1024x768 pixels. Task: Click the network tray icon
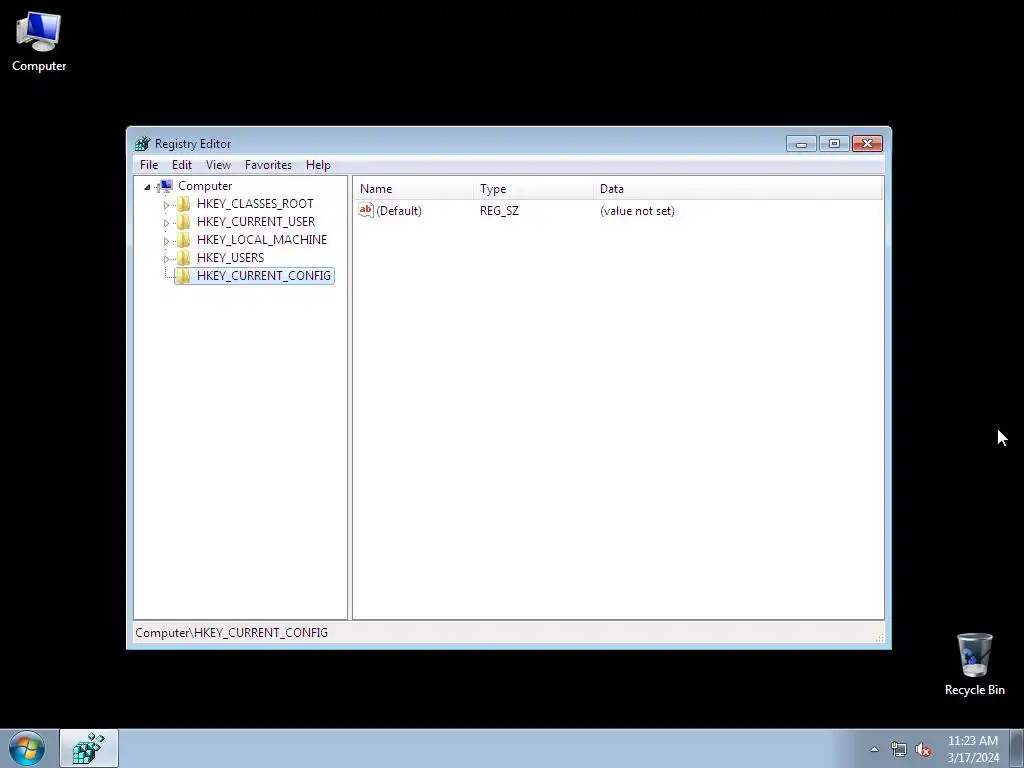point(899,750)
